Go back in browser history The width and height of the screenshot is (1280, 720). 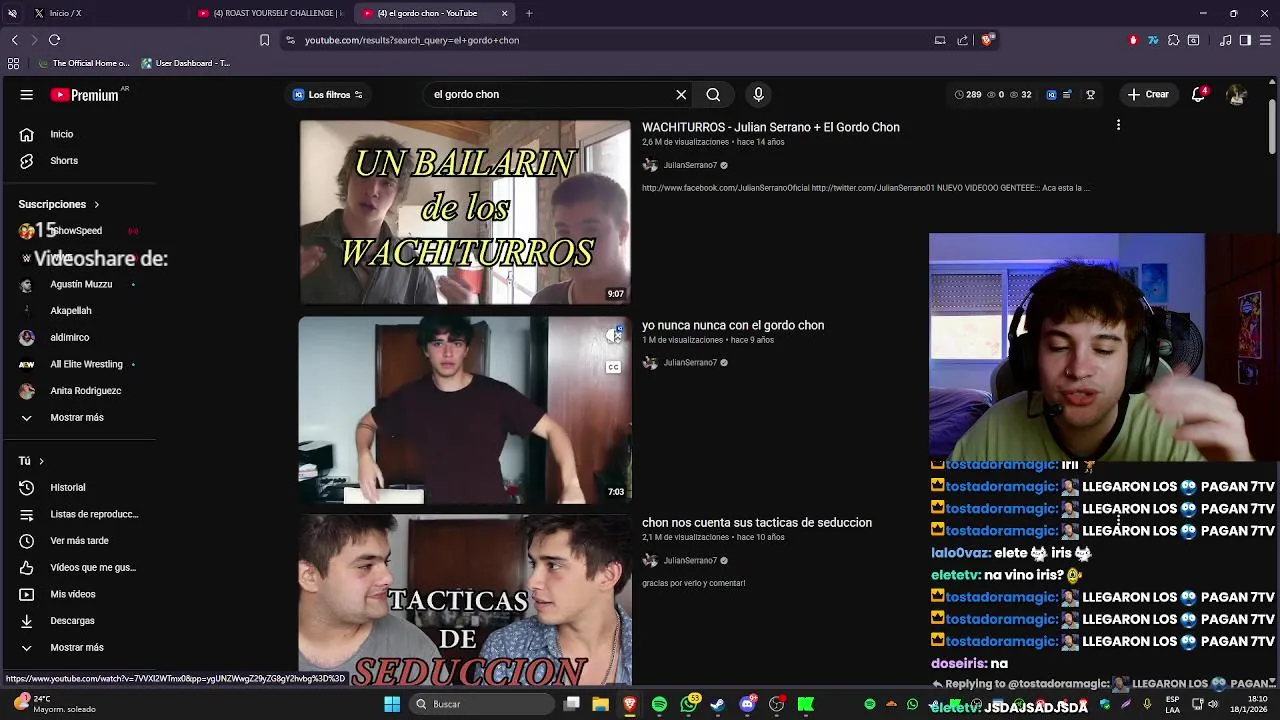(x=14, y=40)
